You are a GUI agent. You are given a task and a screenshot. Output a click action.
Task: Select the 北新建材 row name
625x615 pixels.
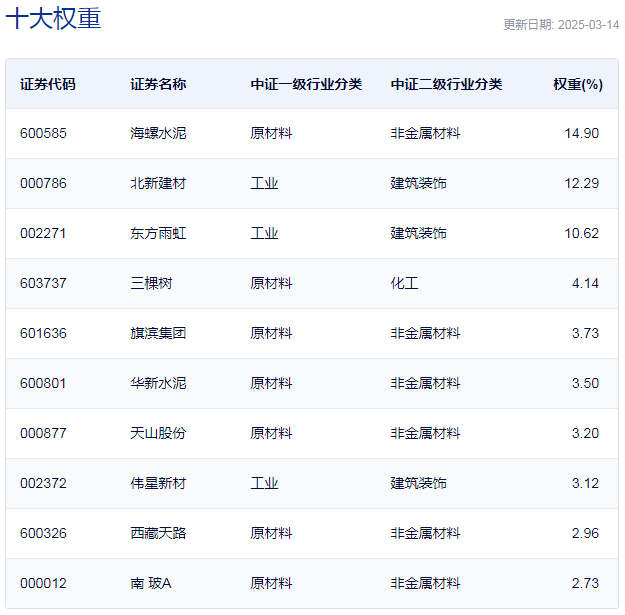click(x=158, y=183)
